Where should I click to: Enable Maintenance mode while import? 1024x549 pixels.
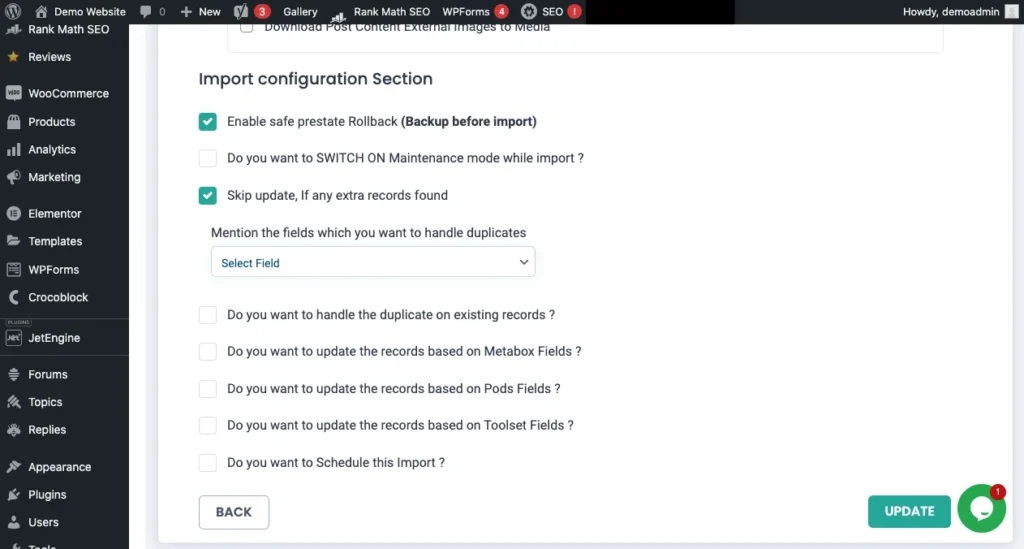208,158
